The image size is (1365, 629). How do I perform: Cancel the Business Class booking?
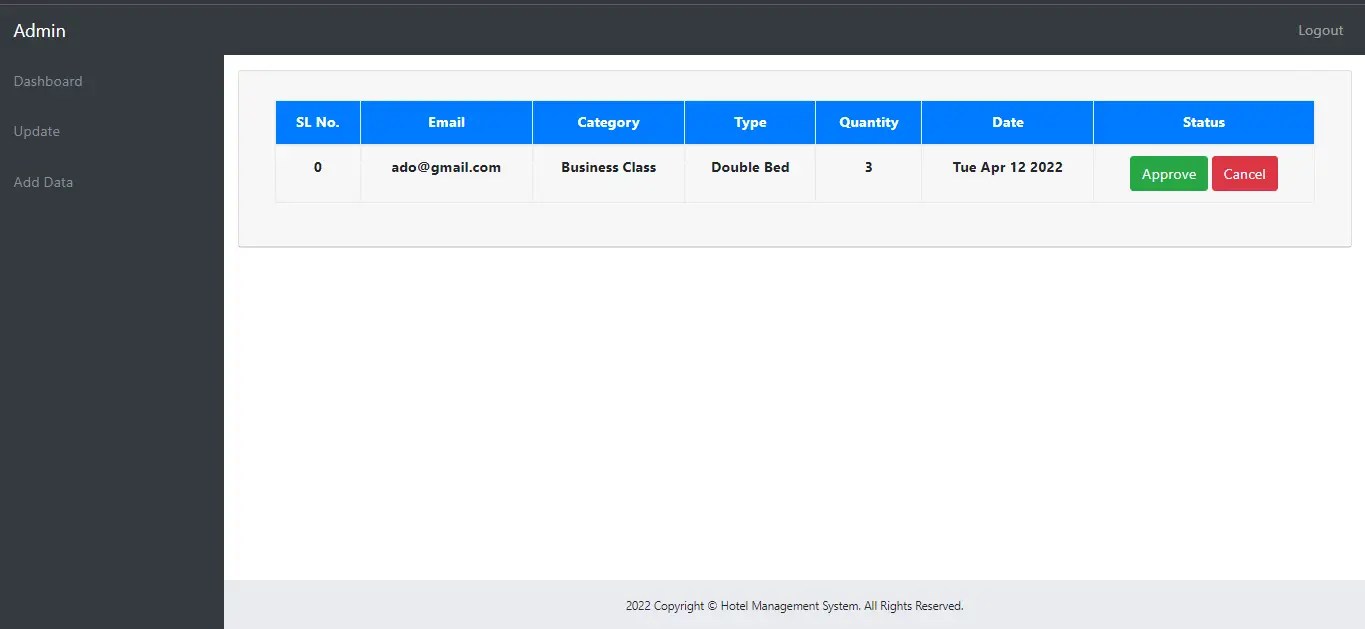pos(1245,173)
